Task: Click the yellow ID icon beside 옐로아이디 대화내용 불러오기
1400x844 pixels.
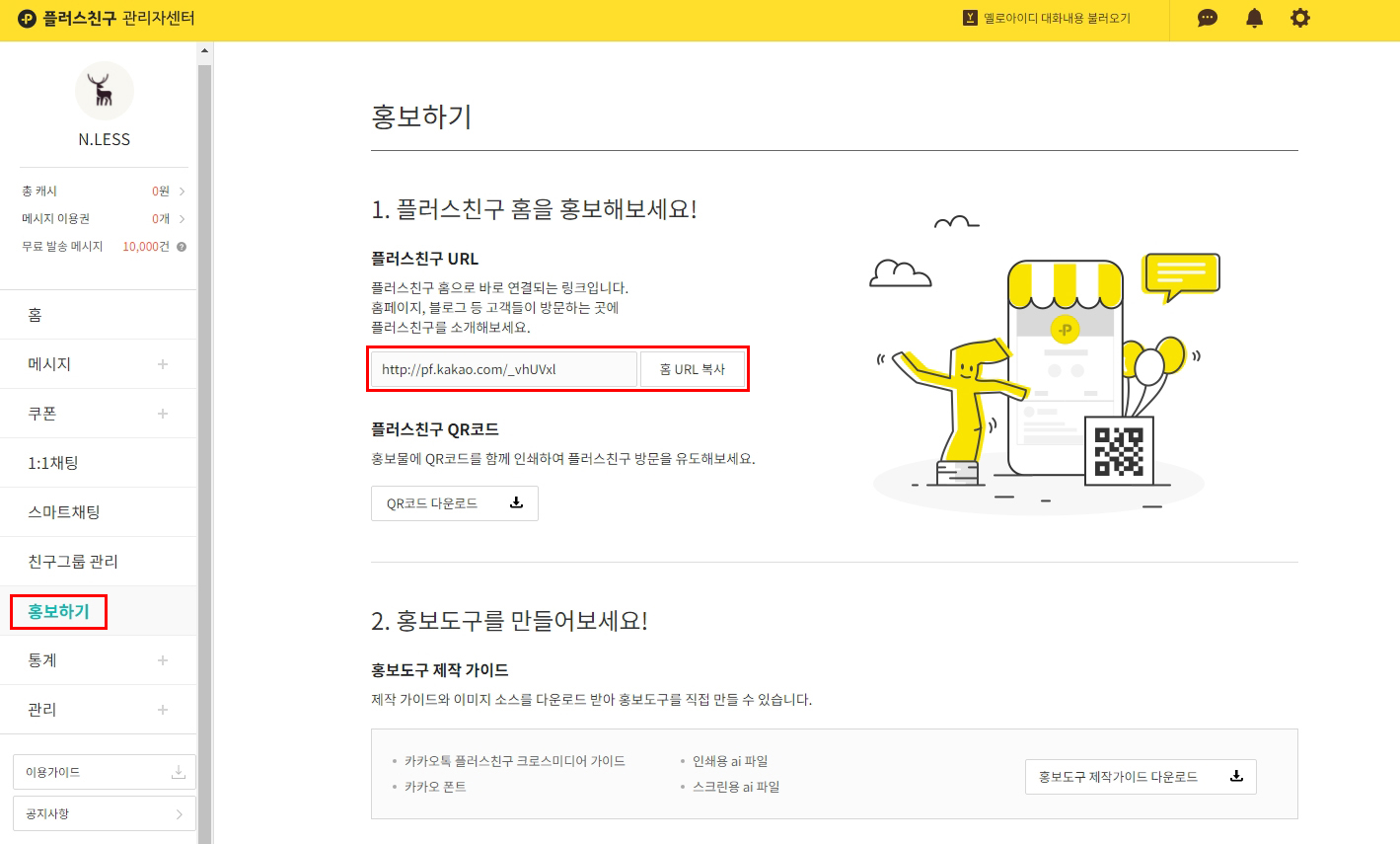Action: (x=970, y=18)
